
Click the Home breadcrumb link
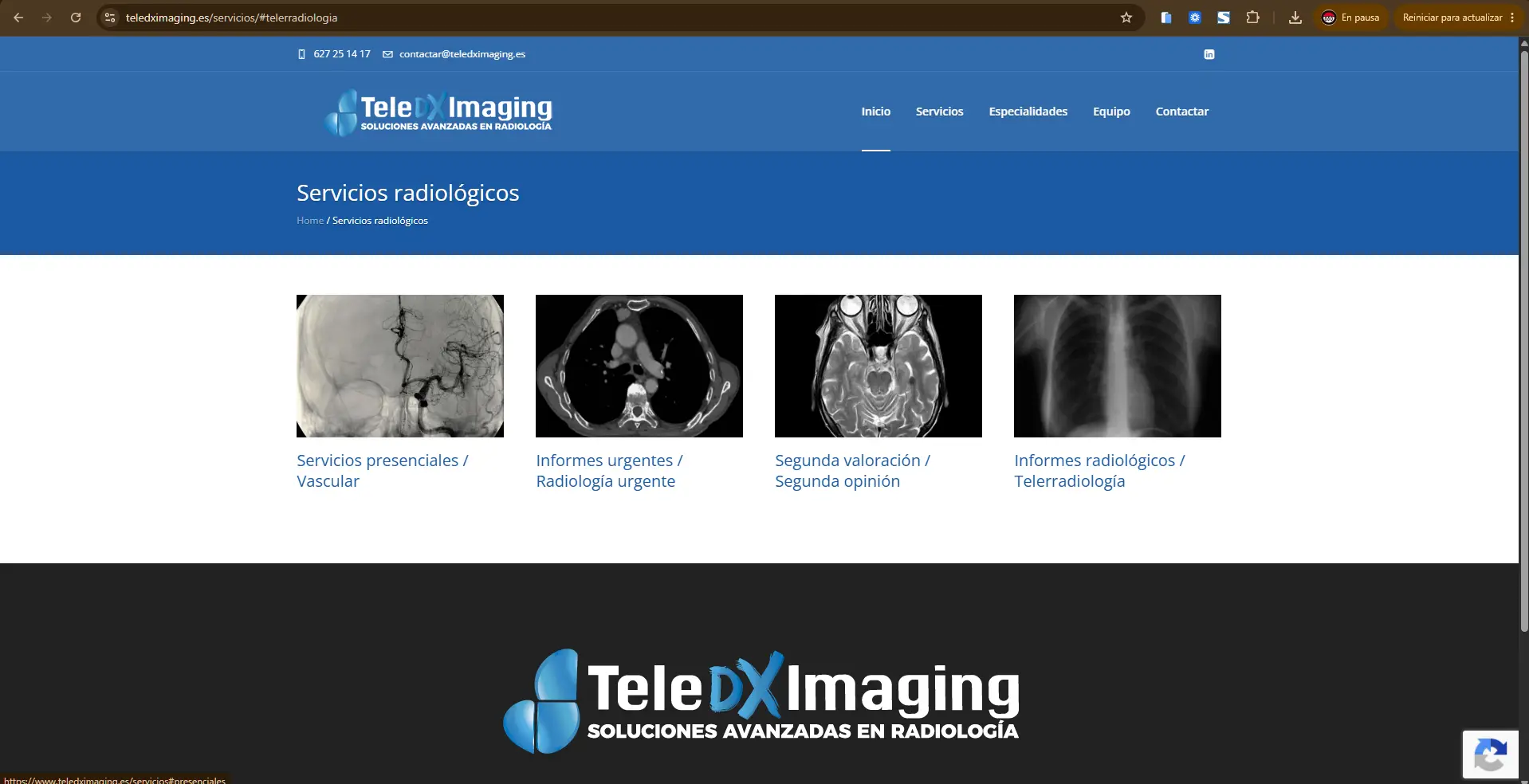(310, 221)
